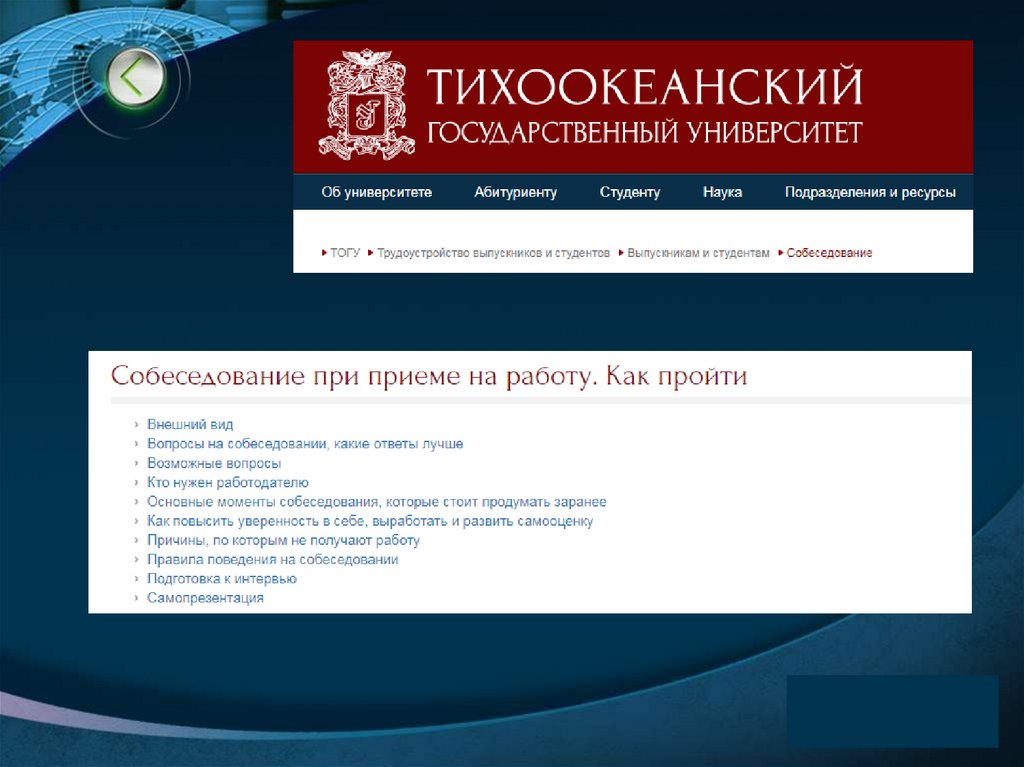Open the 'Абитуриенту' menu
Viewport: 1024px width, 767px height.
515,192
